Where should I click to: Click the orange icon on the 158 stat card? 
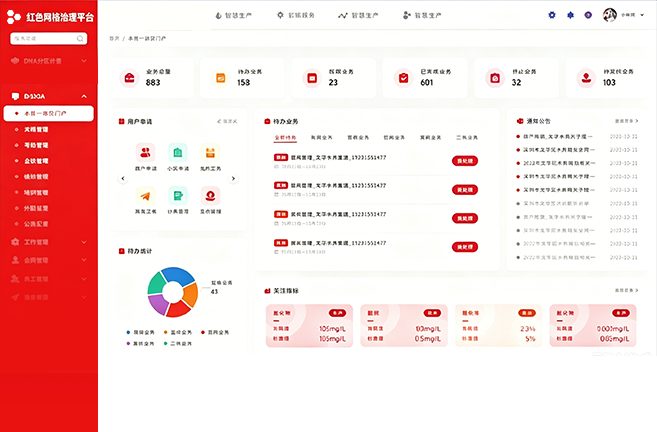click(220, 78)
